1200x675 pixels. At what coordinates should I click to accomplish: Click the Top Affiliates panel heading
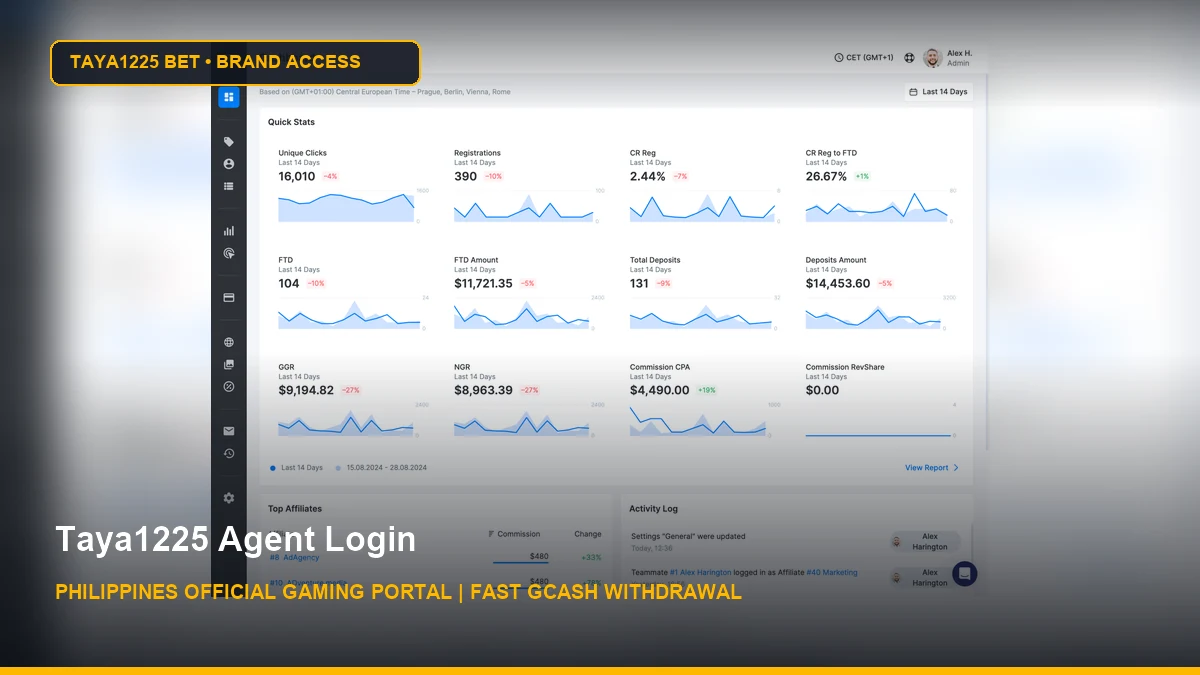295,509
